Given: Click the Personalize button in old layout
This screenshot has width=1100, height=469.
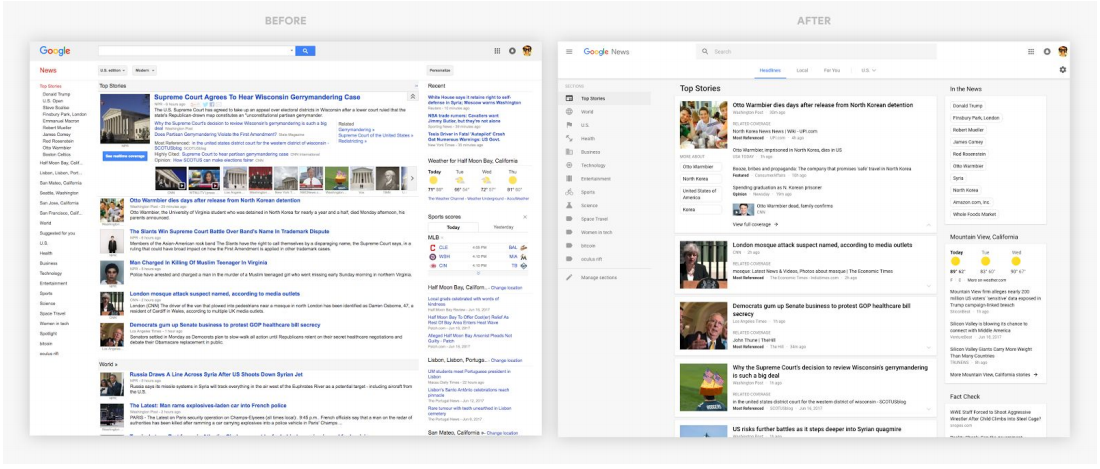Looking at the screenshot, I should click(440, 71).
